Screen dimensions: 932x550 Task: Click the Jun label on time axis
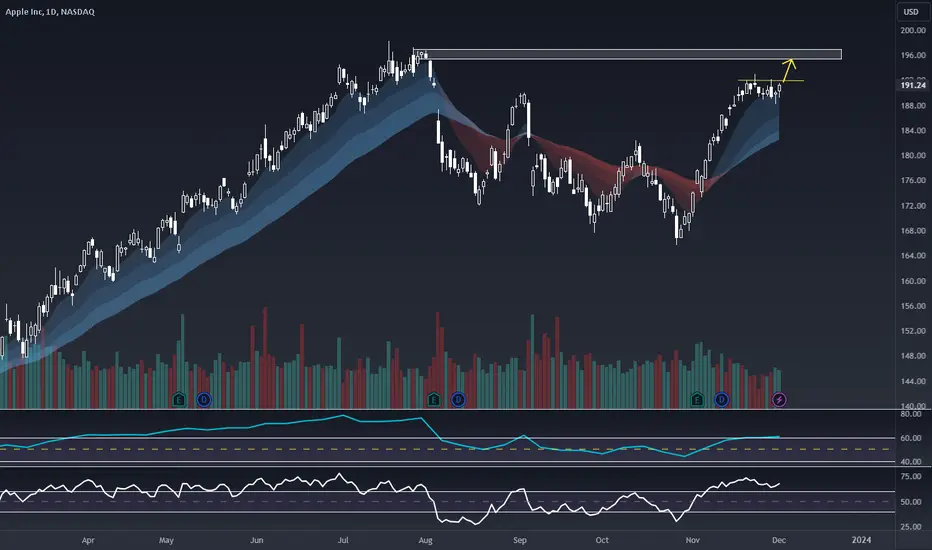click(257, 540)
